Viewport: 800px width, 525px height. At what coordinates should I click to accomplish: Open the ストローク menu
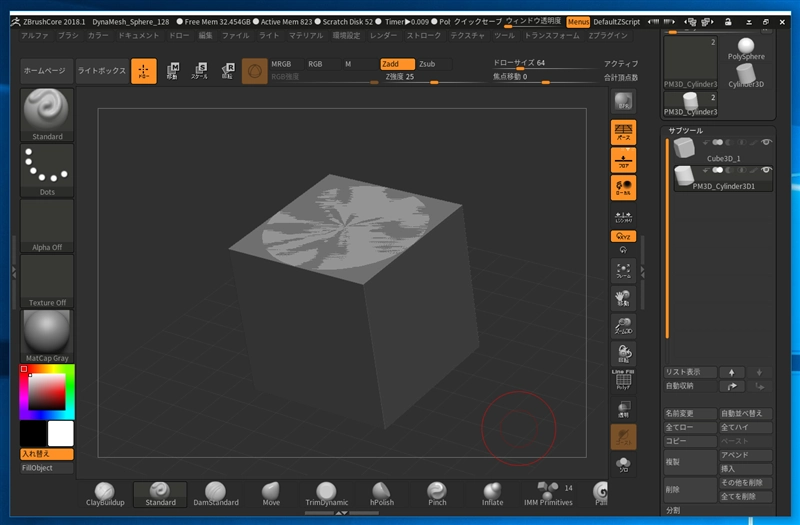click(423, 36)
